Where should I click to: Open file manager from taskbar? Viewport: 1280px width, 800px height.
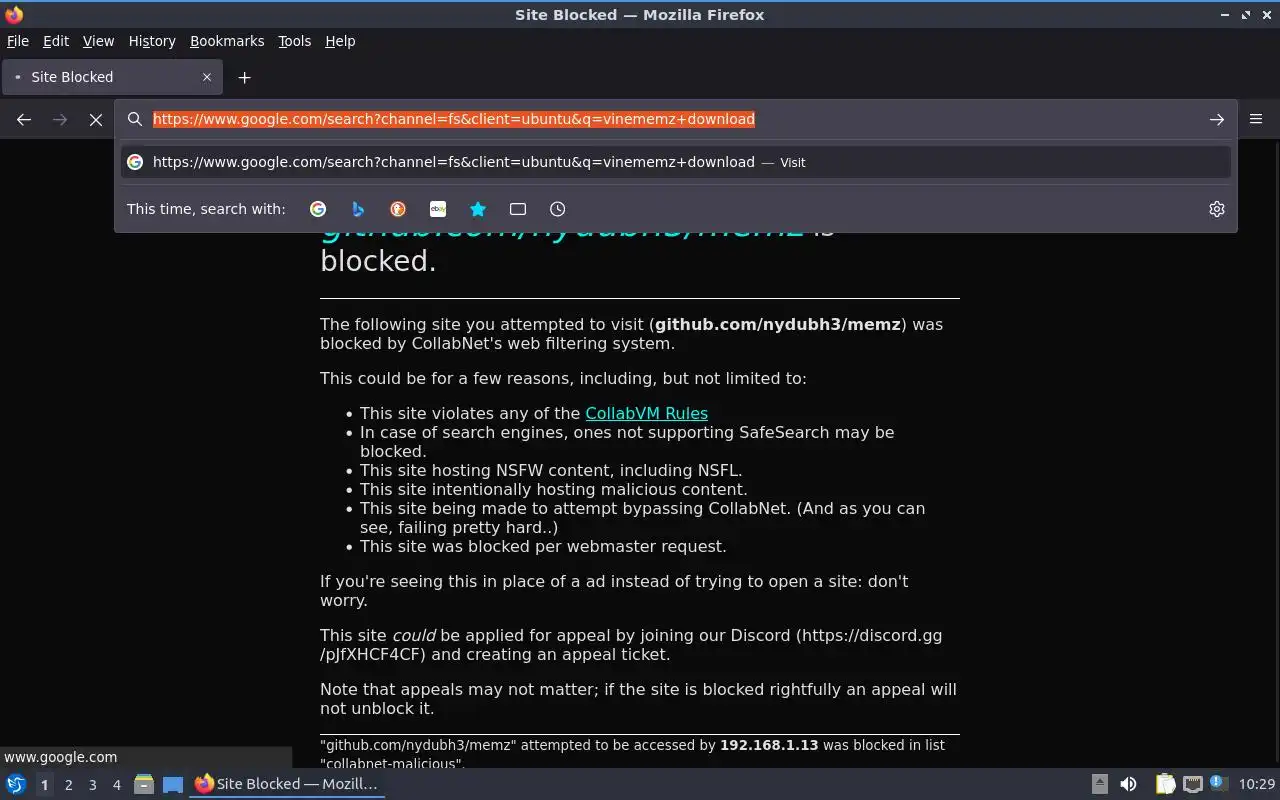143,784
